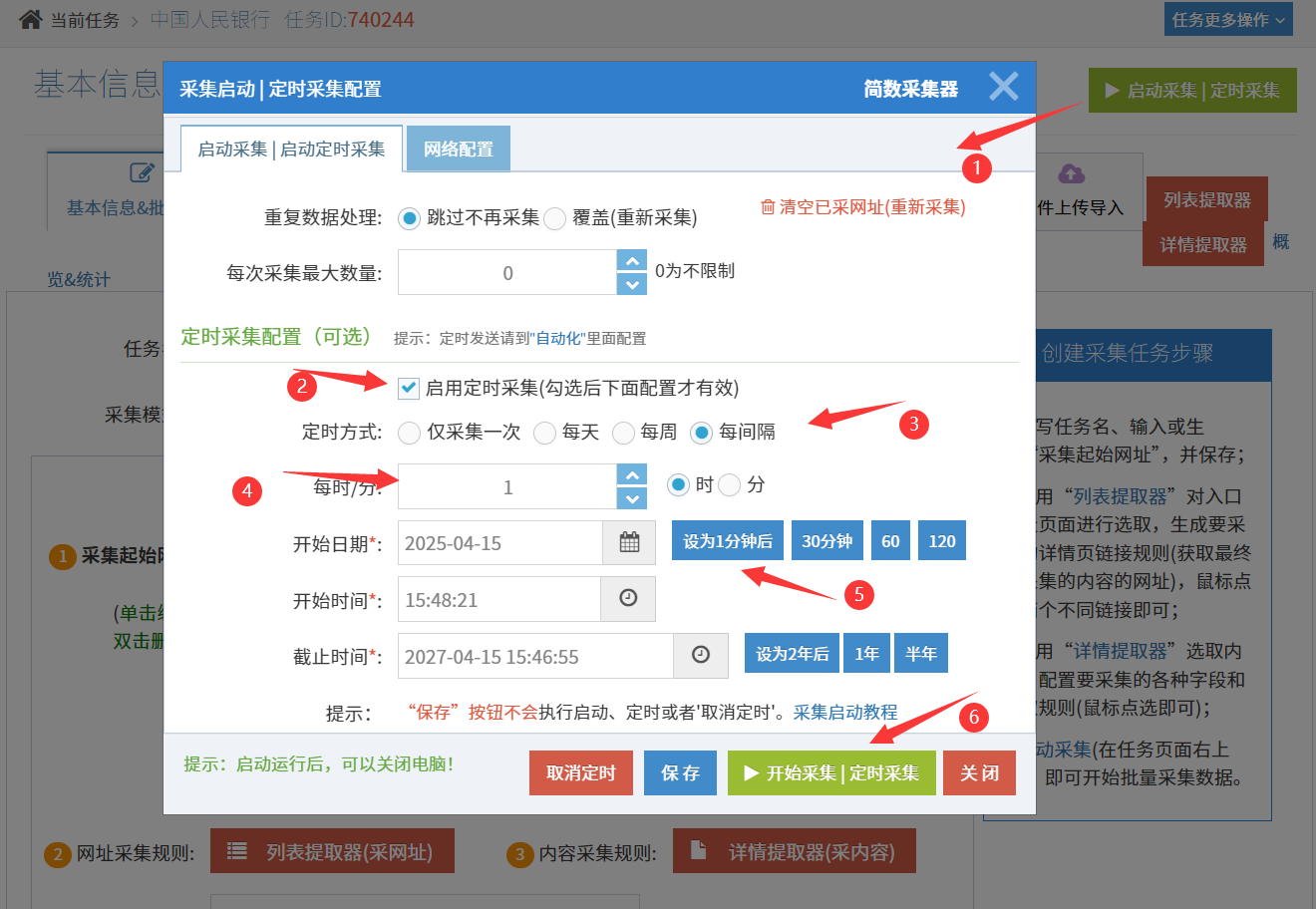Click the 取消定时 button

(x=580, y=773)
